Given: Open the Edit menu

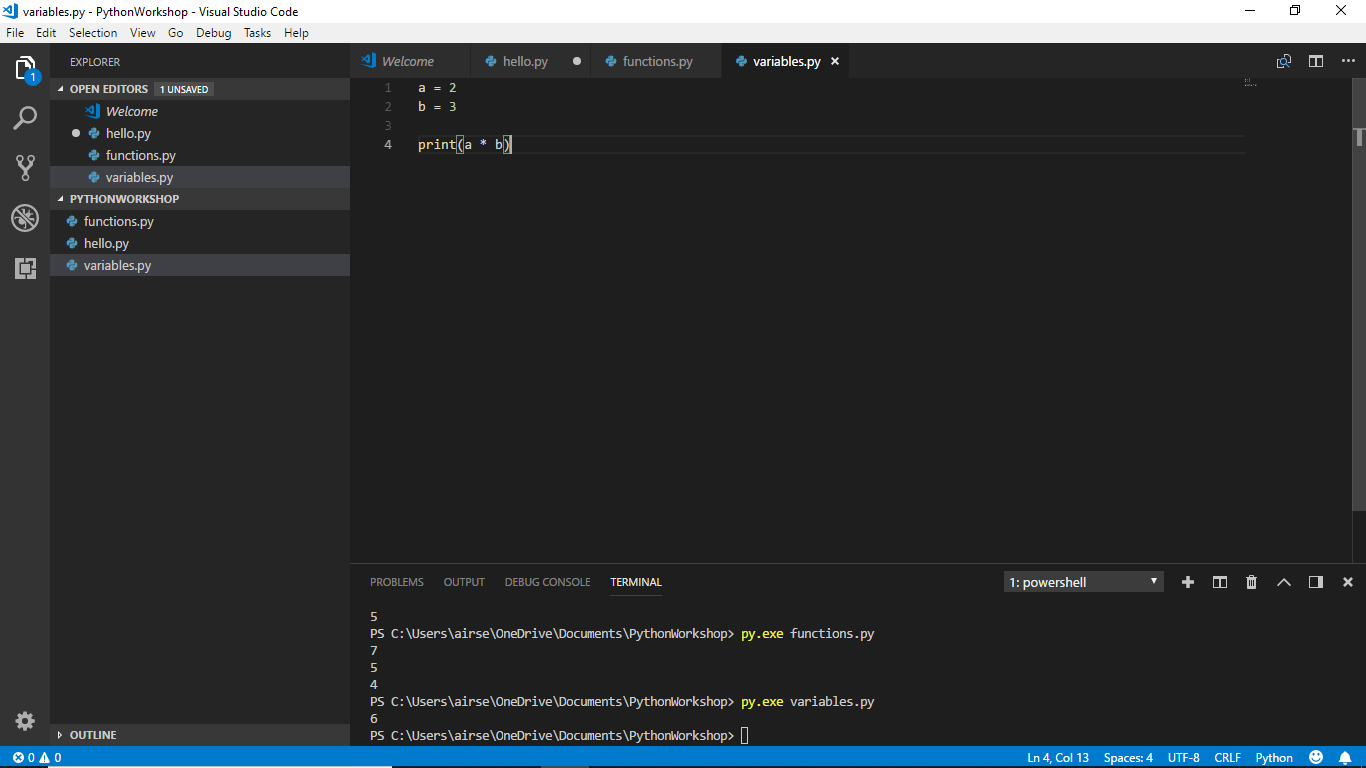Looking at the screenshot, I should click(x=46, y=32).
